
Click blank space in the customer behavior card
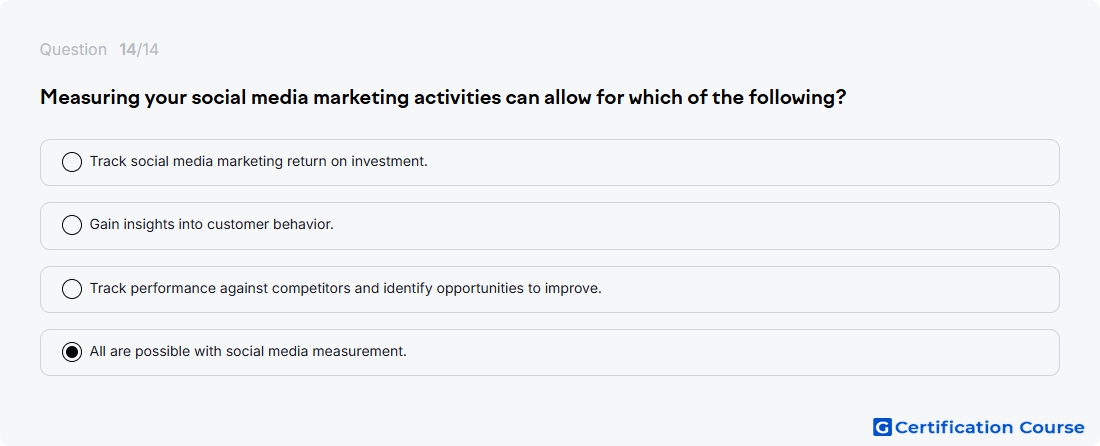[702, 226]
